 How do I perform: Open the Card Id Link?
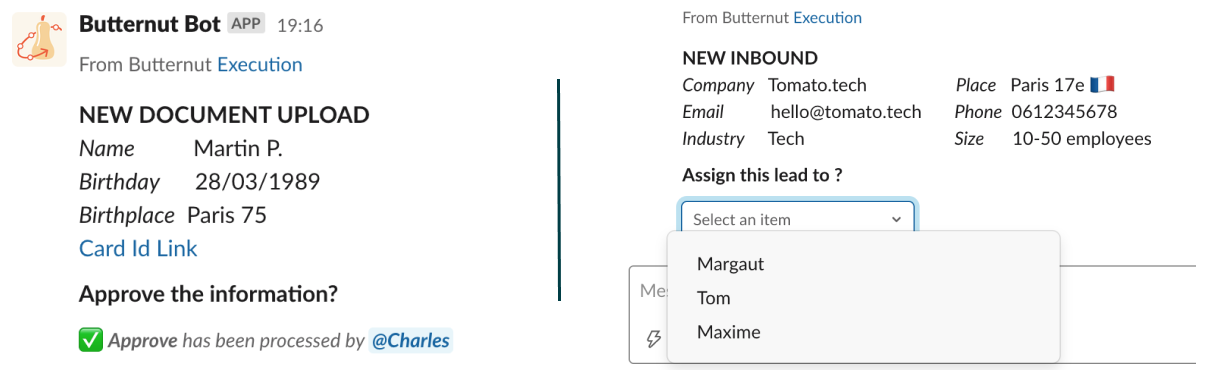[138, 249]
